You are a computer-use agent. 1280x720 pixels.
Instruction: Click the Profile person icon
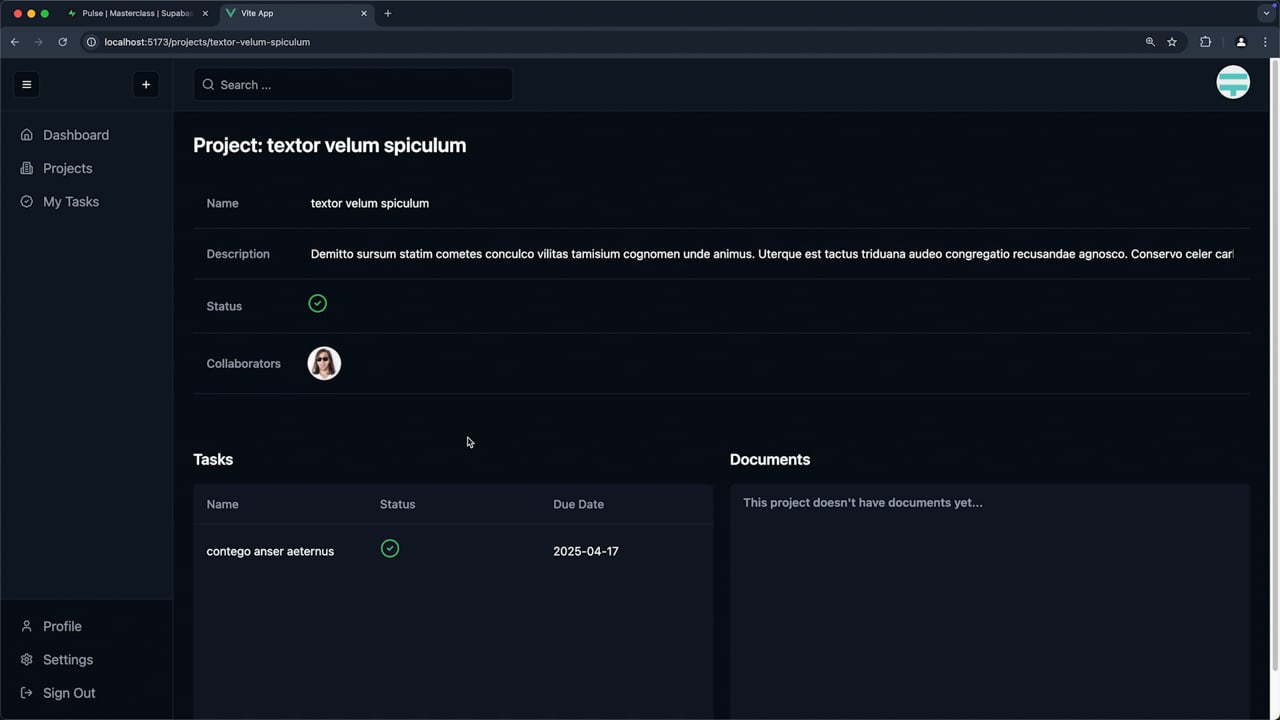pyautogui.click(x=27, y=626)
